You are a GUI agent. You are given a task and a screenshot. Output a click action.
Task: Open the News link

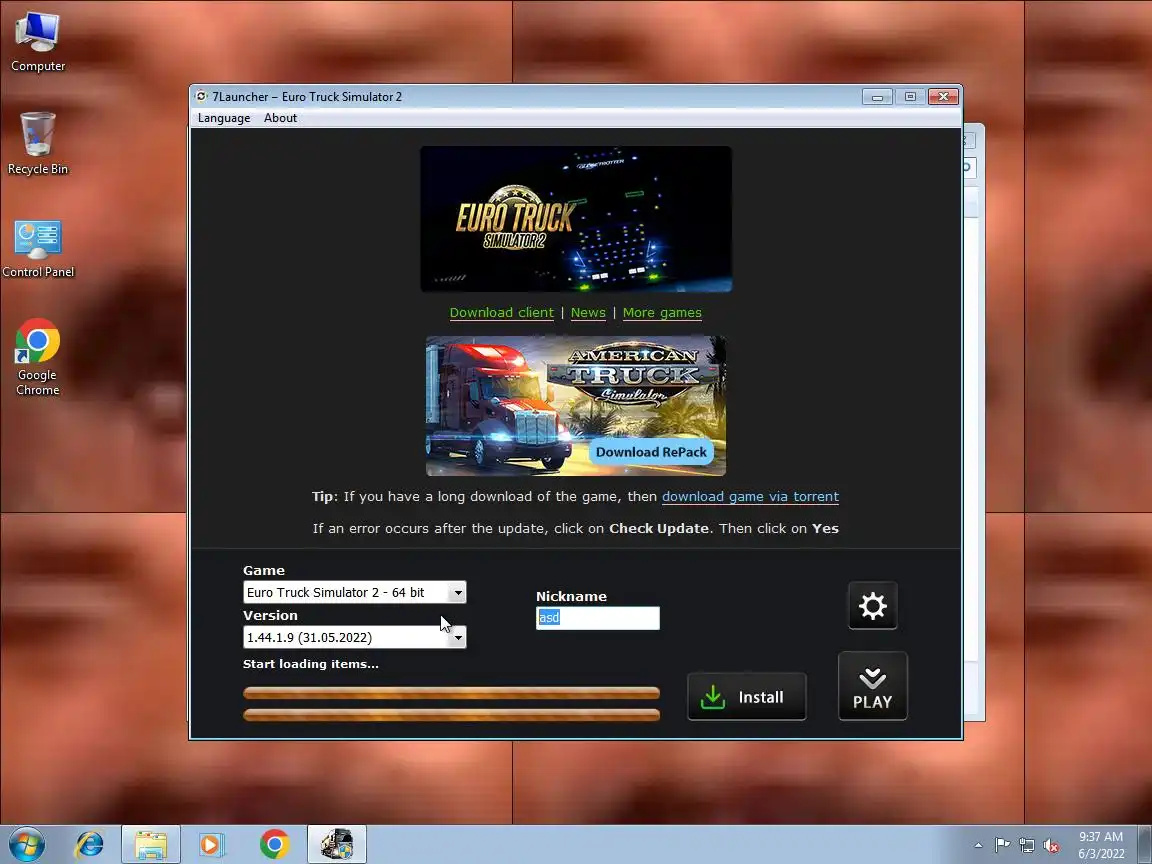[x=588, y=313]
